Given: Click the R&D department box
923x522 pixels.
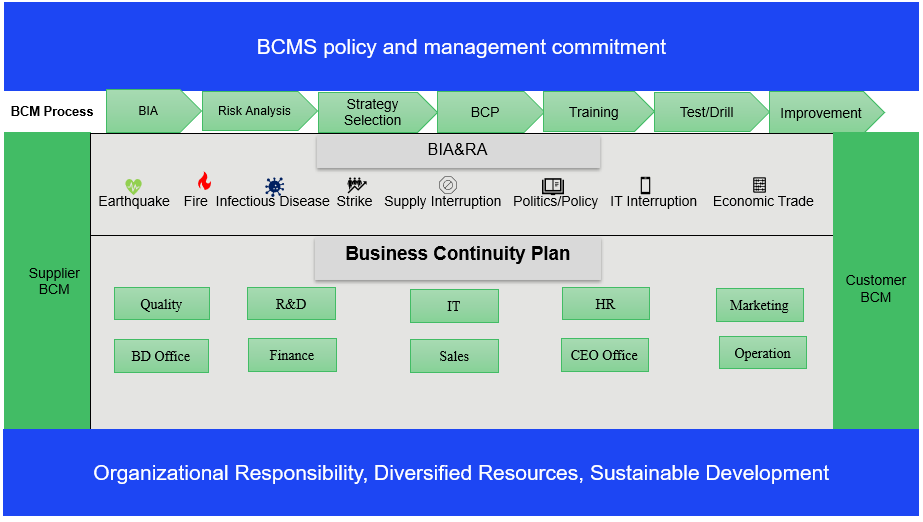Looking at the screenshot, I should 291,303.
